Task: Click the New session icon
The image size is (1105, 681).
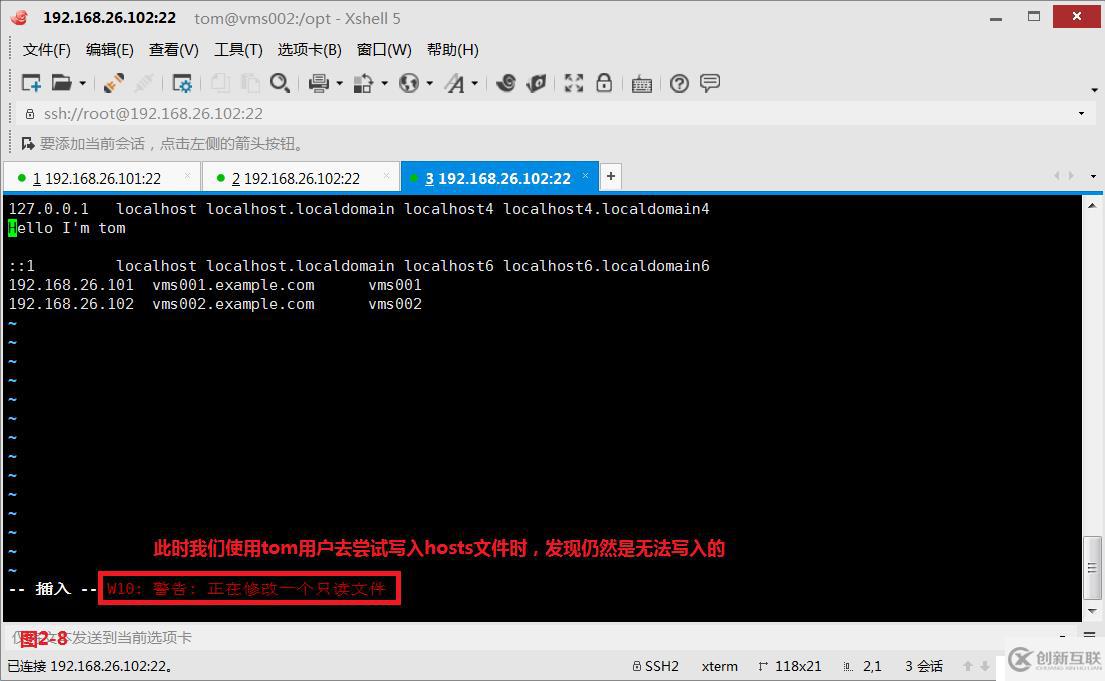Action: (x=32, y=83)
